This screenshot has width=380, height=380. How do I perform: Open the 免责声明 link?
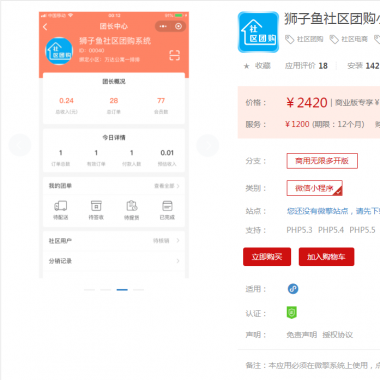click(x=302, y=335)
